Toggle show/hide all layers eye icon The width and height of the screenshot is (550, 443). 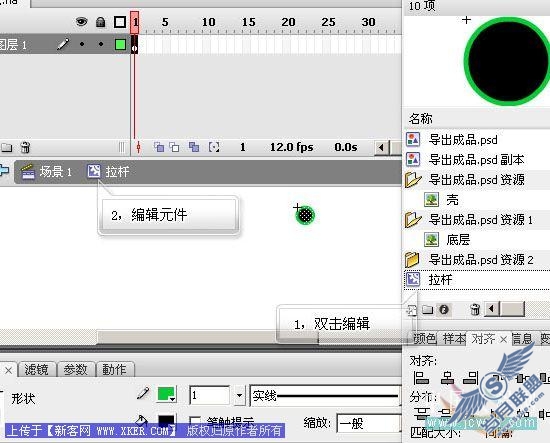81,22
